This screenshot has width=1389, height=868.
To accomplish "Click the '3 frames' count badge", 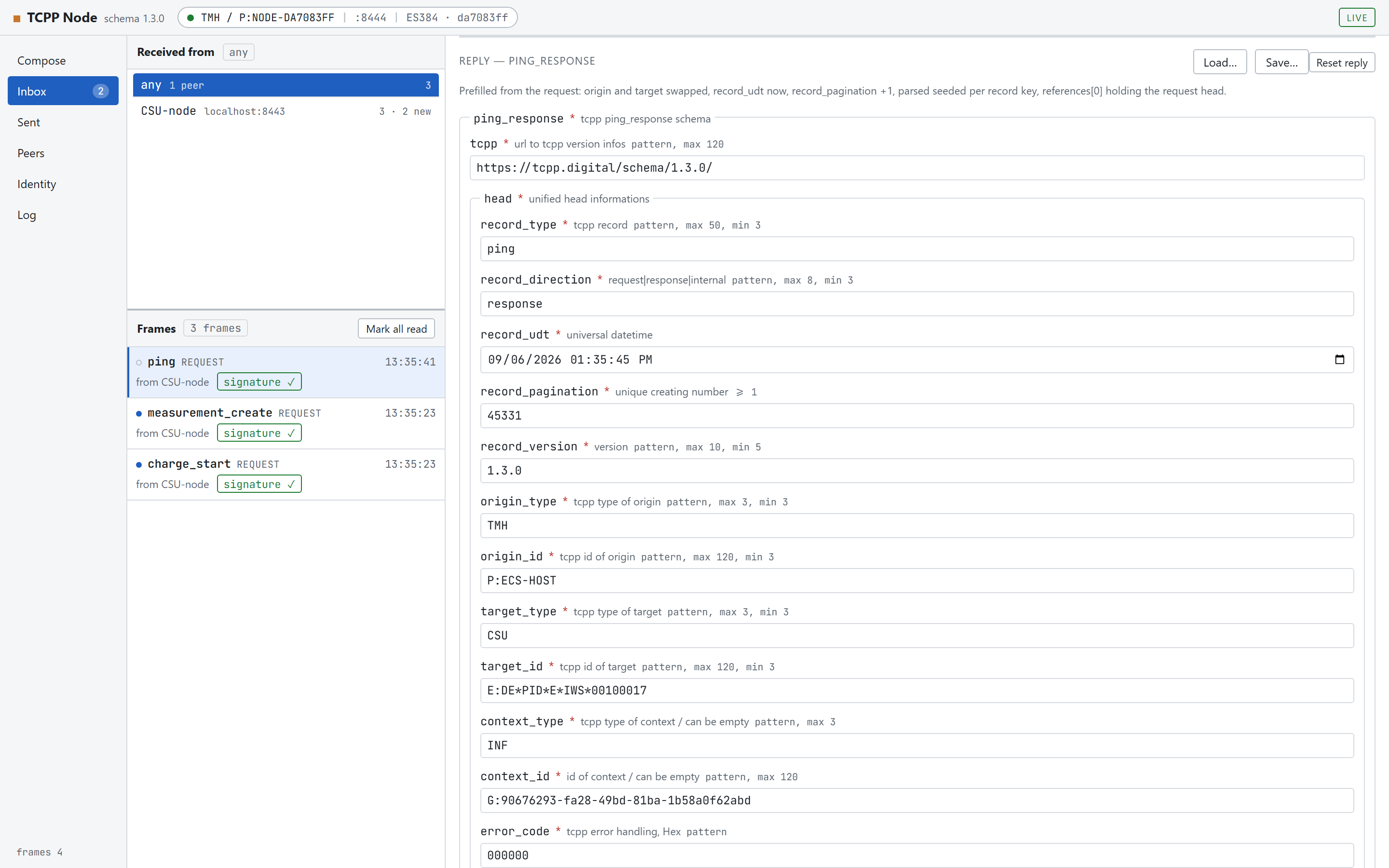I will tap(215, 328).
